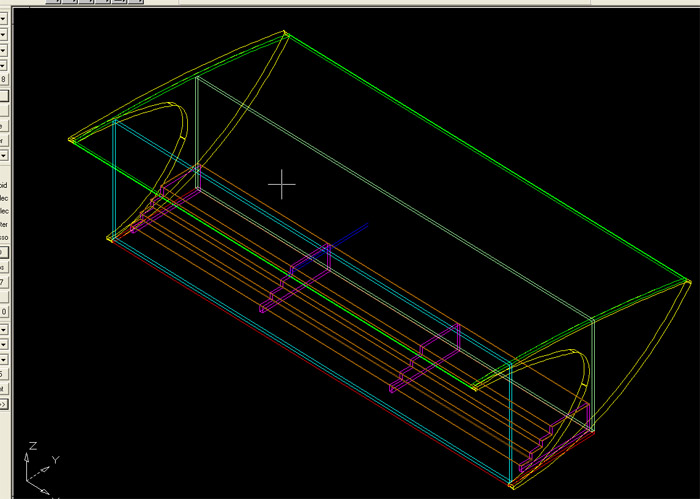700x499 pixels.
Task: Expand the dropdown just above the ">>" group's "5" button
Action: coord(4,359)
